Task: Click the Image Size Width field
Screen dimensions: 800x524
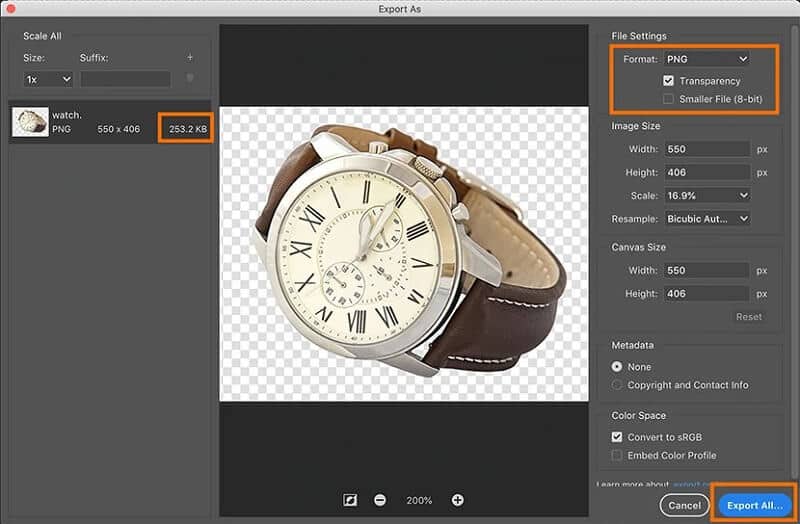Action: click(x=706, y=149)
